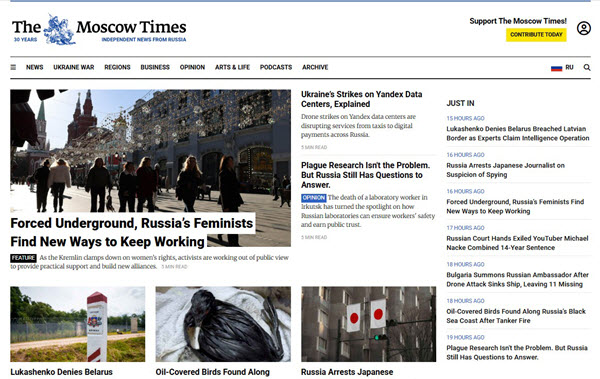This screenshot has height=379, width=600.
Task: Click the user account profile icon
Action: point(584,28)
